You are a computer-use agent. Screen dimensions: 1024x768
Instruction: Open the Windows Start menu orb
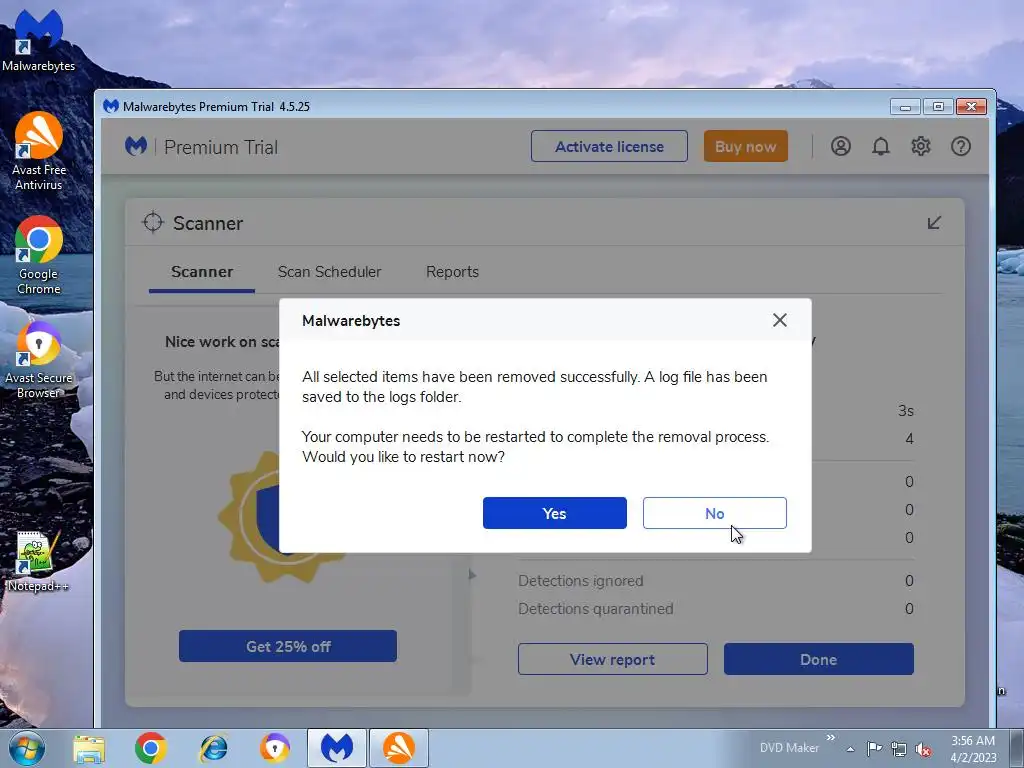[27, 748]
